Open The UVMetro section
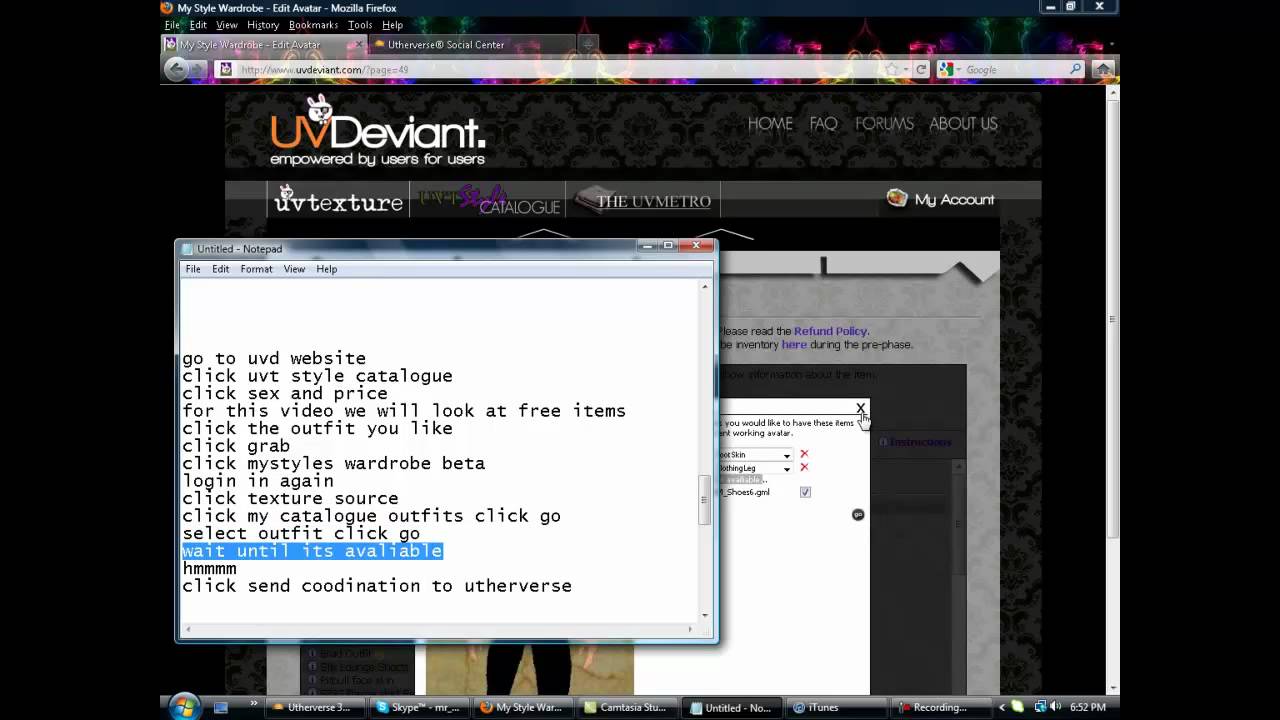Viewport: 1280px width, 720px height. 643,199
